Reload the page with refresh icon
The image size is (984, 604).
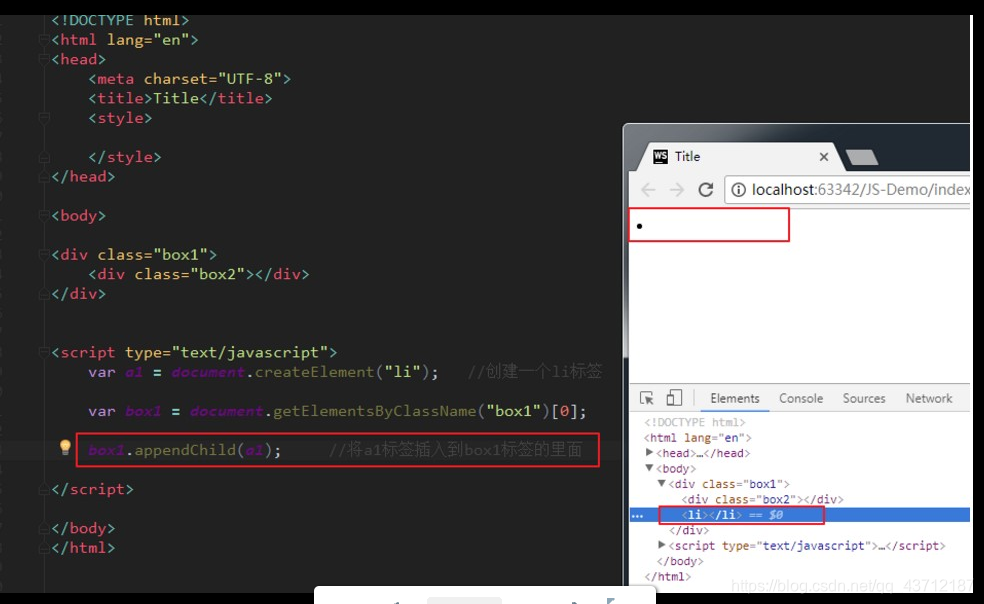click(x=706, y=190)
